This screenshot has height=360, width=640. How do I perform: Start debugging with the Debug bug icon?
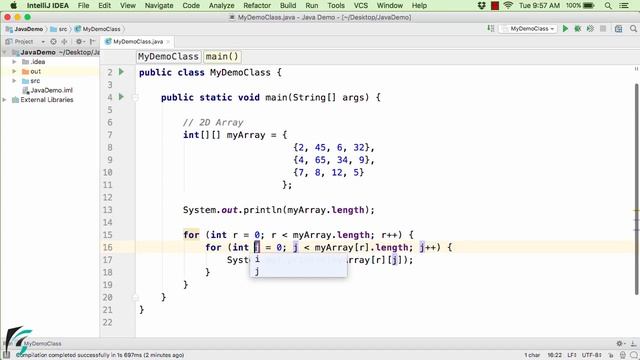578,29
